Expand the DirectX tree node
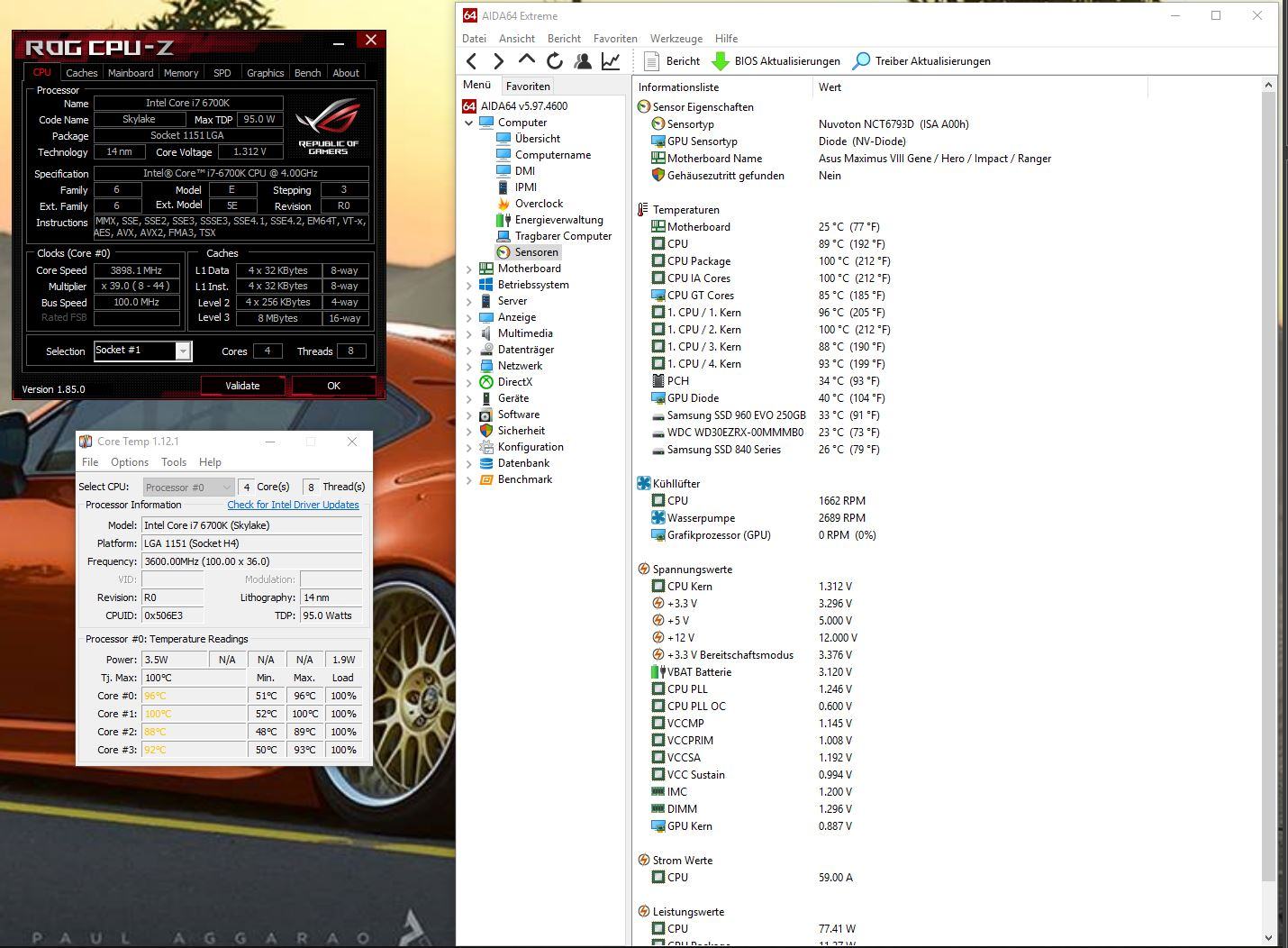This screenshot has width=1288, height=948. coord(469,382)
